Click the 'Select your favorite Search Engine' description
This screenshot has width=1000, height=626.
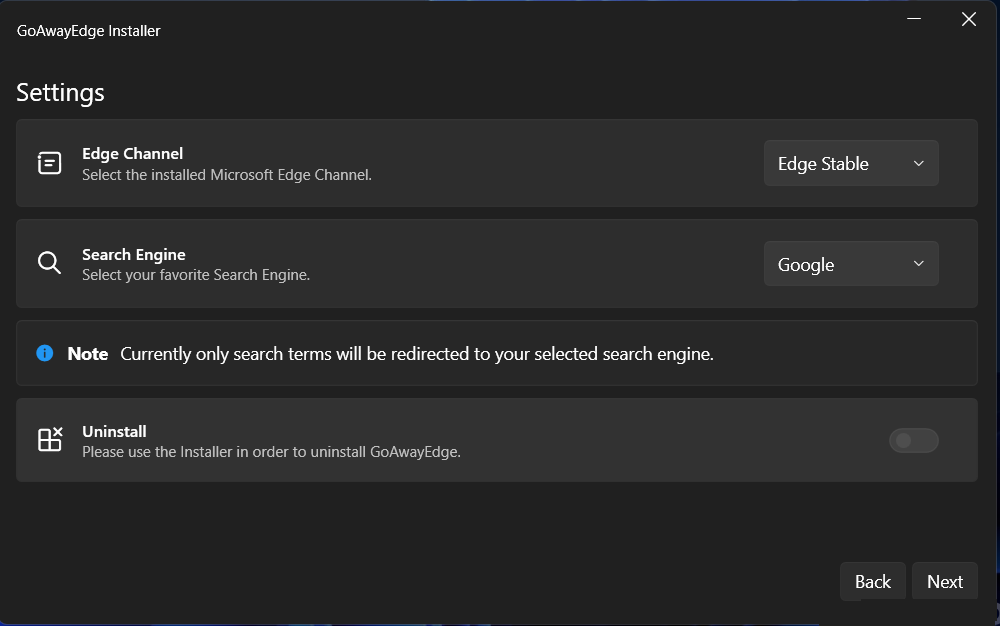coord(196,275)
